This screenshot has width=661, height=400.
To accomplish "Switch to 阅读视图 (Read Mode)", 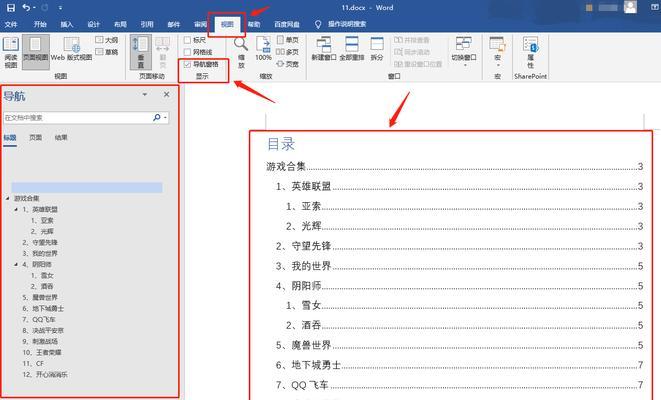I will (x=11, y=52).
